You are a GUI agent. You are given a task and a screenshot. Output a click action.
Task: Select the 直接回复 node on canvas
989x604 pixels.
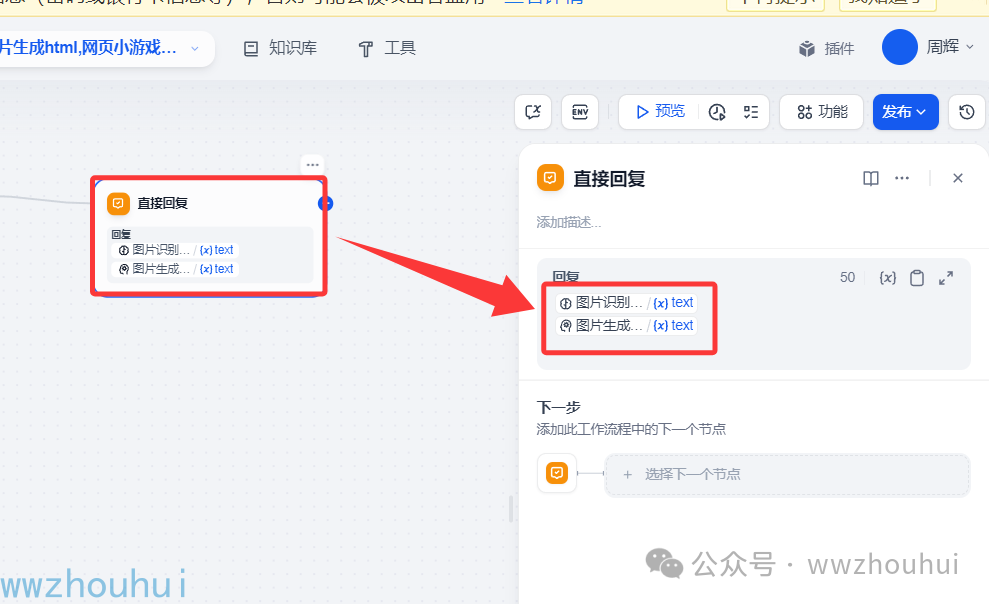(x=209, y=236)
